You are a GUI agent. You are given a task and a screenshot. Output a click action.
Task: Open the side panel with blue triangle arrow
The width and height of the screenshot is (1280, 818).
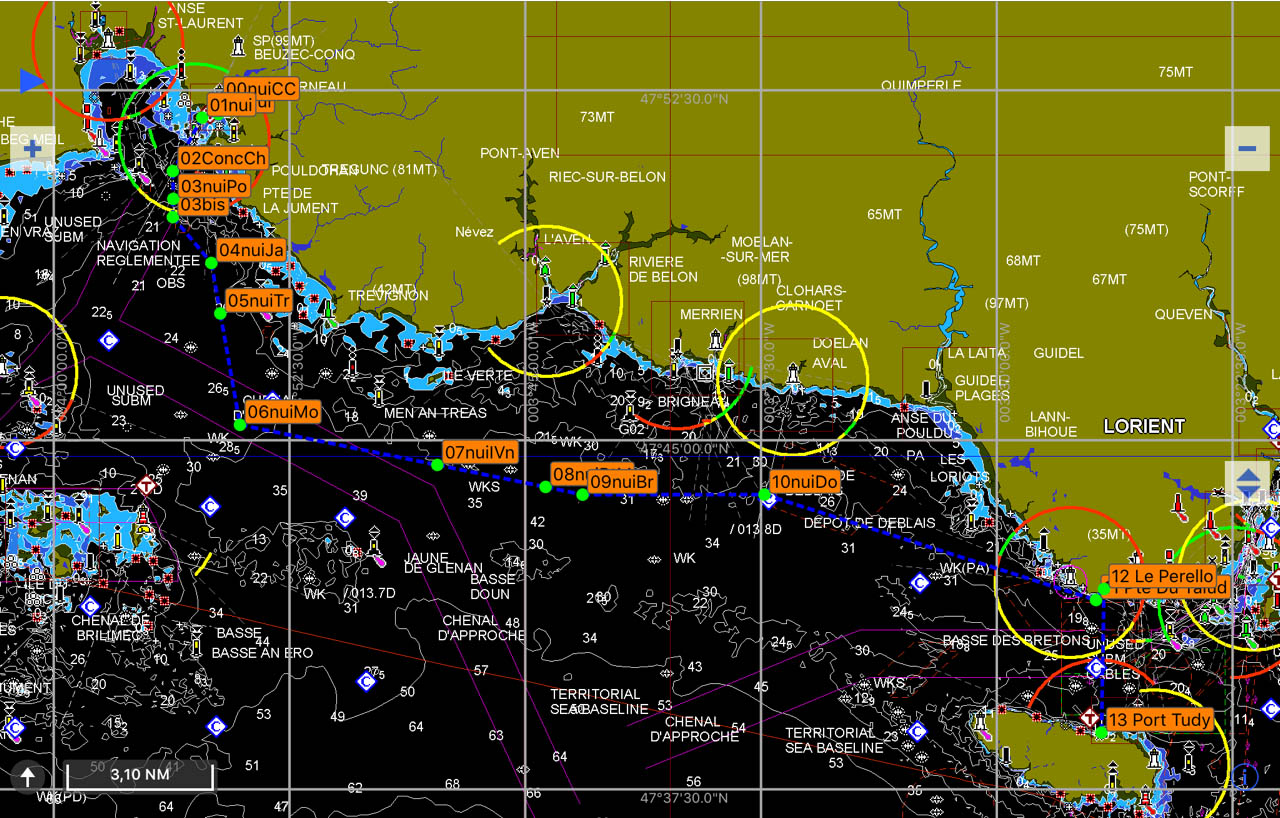click(x=32, y=80)
